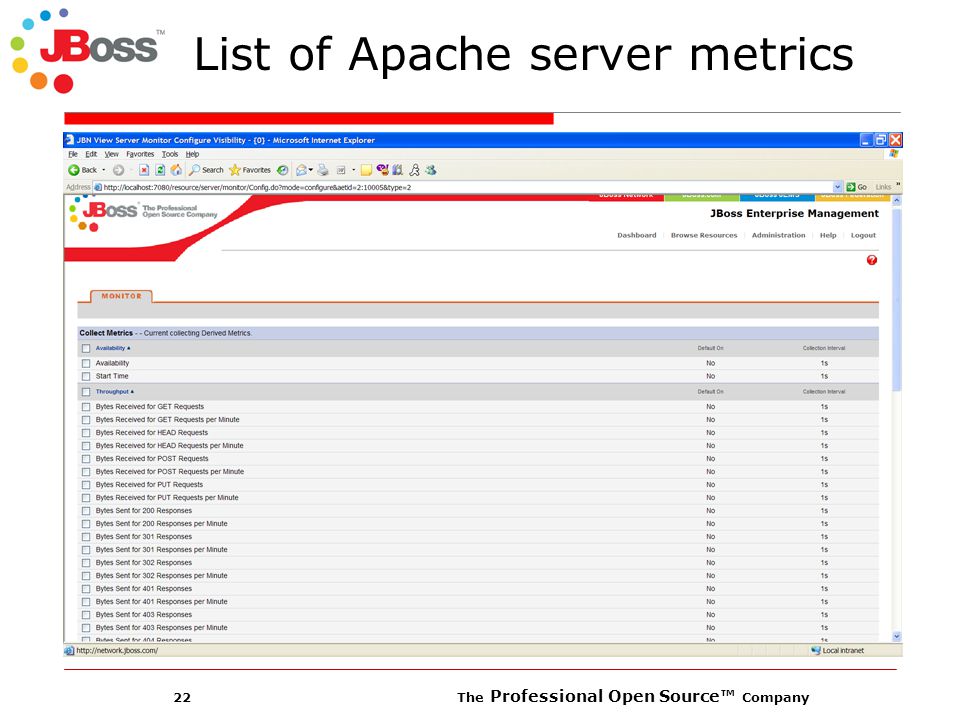Go to the Dashboard link
This screenshot has height=720, width=960.
[x=637, y=235]
